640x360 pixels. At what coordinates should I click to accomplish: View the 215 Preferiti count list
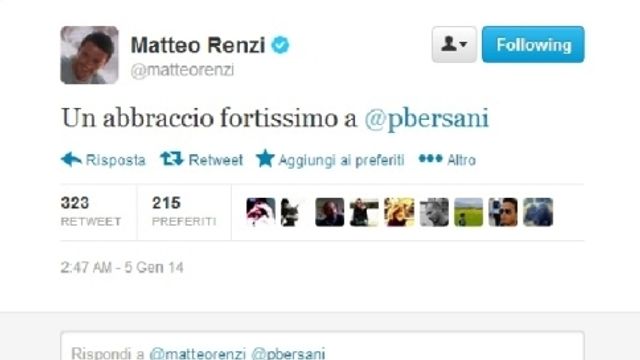pyautogui.click(x=184, y=211)
